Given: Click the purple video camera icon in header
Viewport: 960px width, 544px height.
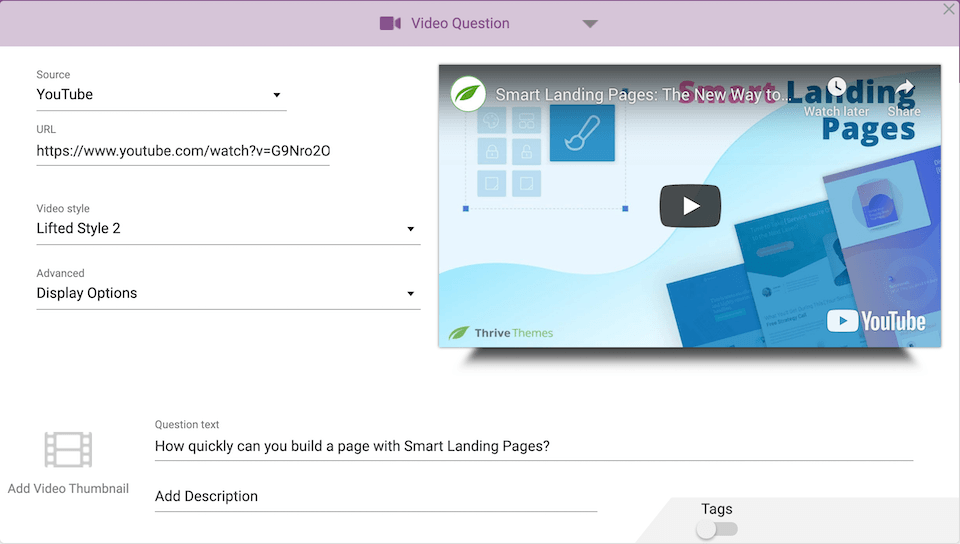Looking at the screenshot, I should point(390,23).
